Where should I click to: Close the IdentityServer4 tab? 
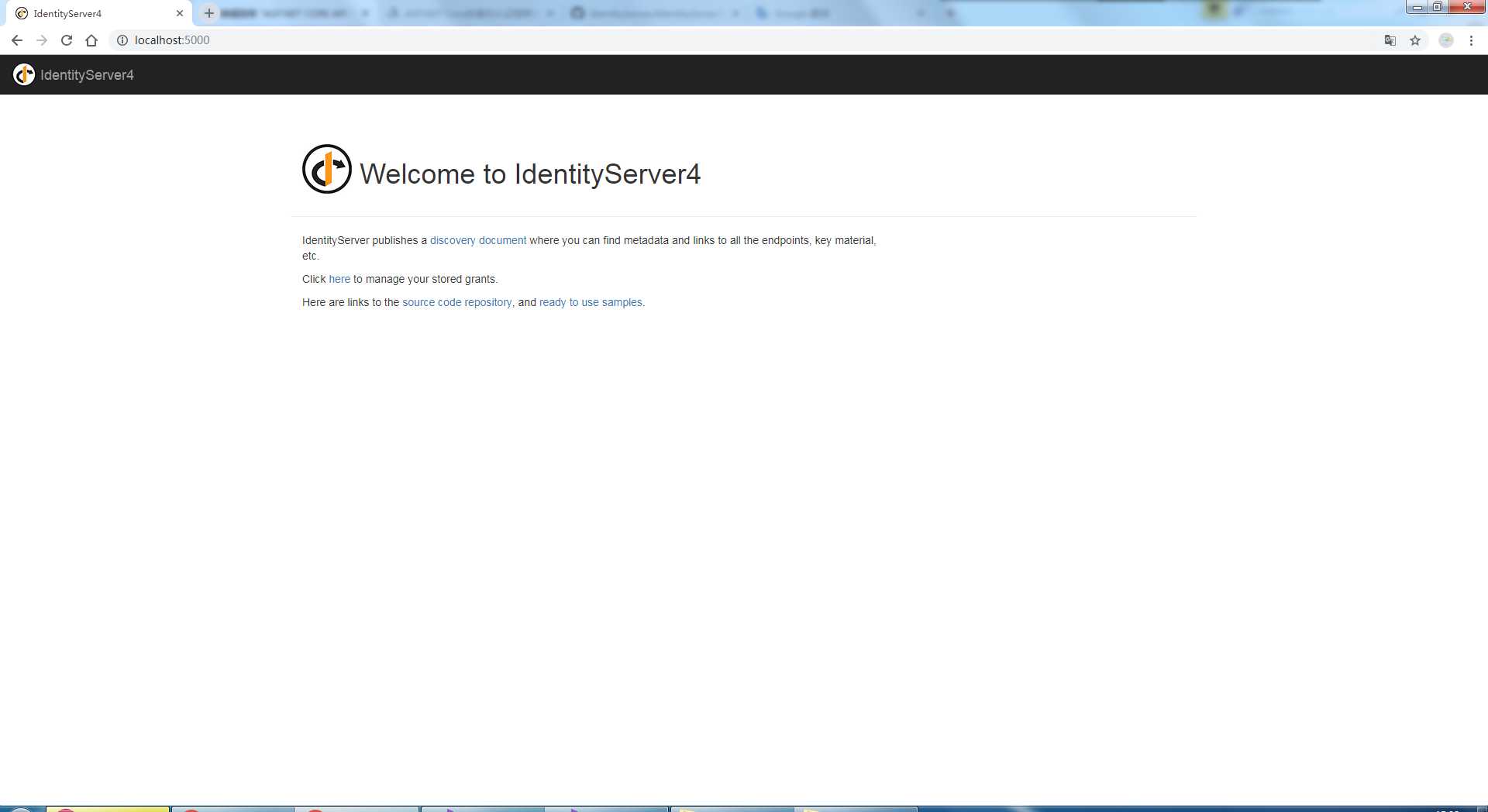180,13
